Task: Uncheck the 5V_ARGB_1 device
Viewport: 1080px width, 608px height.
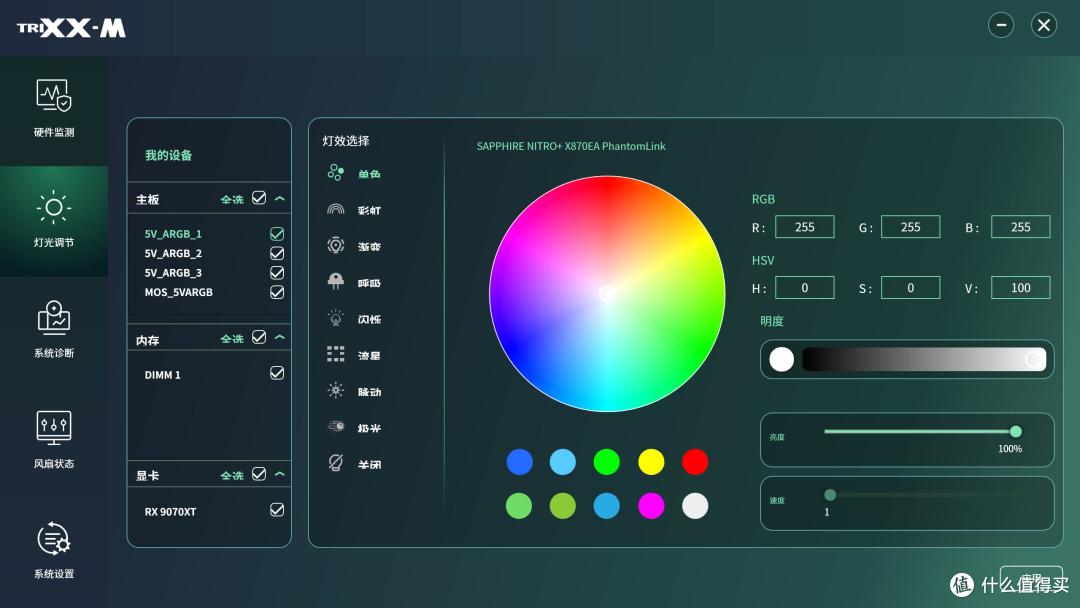Action: click(277, 234)
